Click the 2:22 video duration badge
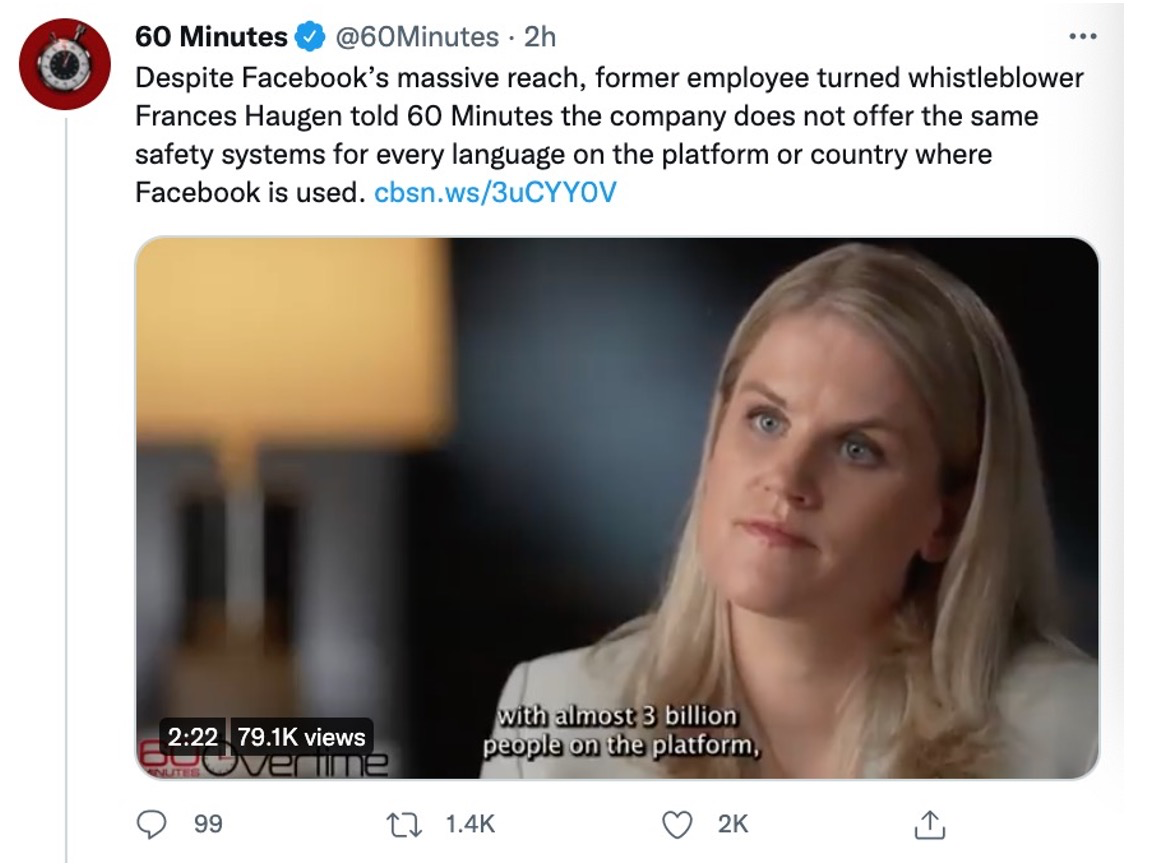Screen dimensions: 1154x868 [x=192, y=738]
